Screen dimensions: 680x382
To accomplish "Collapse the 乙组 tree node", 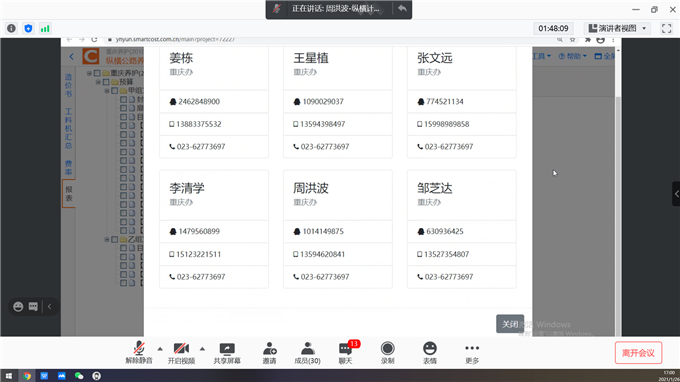I will tap(107, 239).
